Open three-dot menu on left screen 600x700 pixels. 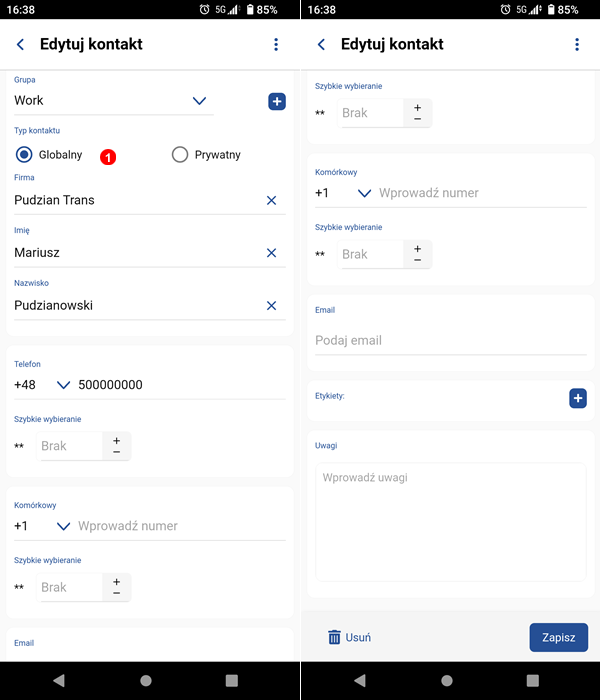tap(276, 44)
